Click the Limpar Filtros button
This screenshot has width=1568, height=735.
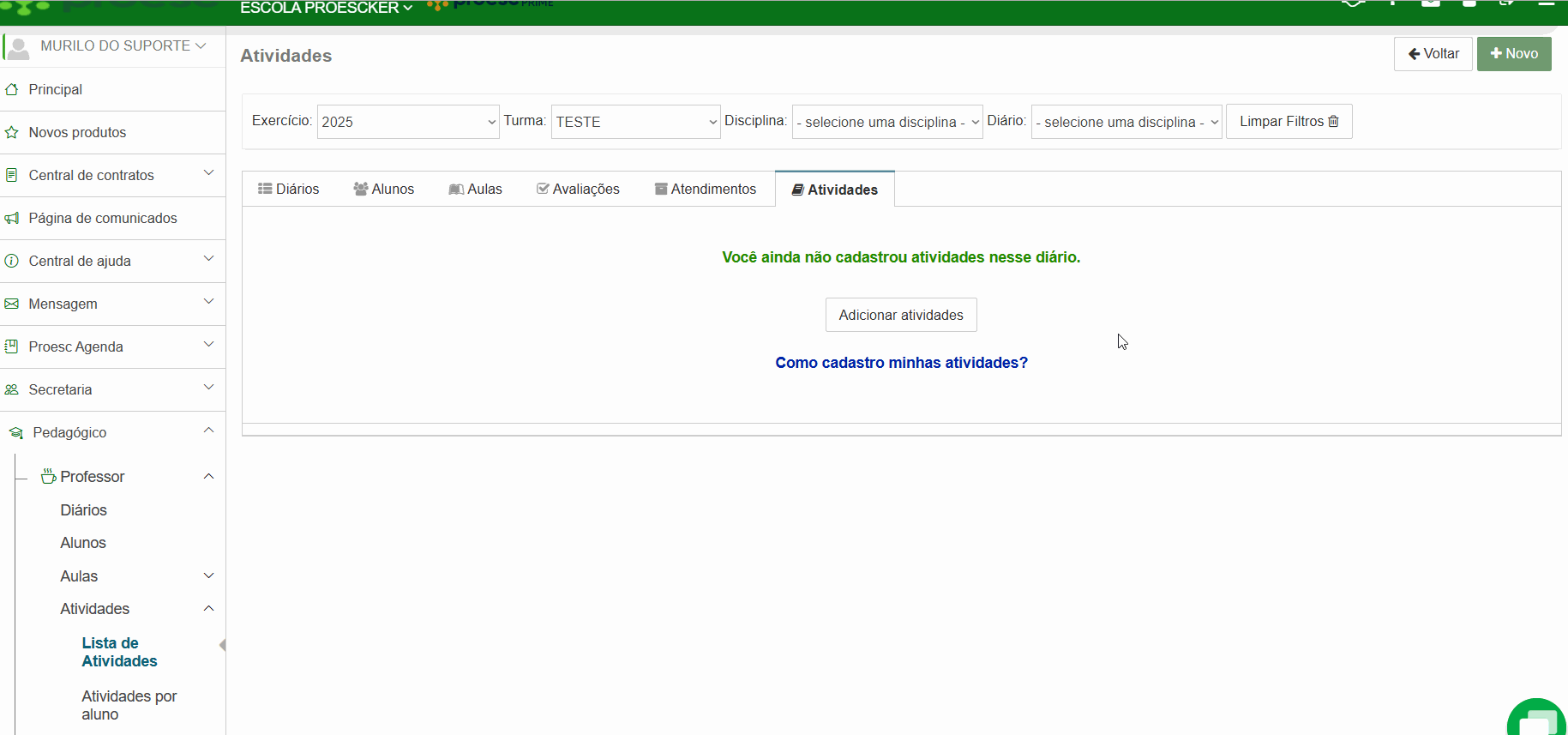[1288, 122]
